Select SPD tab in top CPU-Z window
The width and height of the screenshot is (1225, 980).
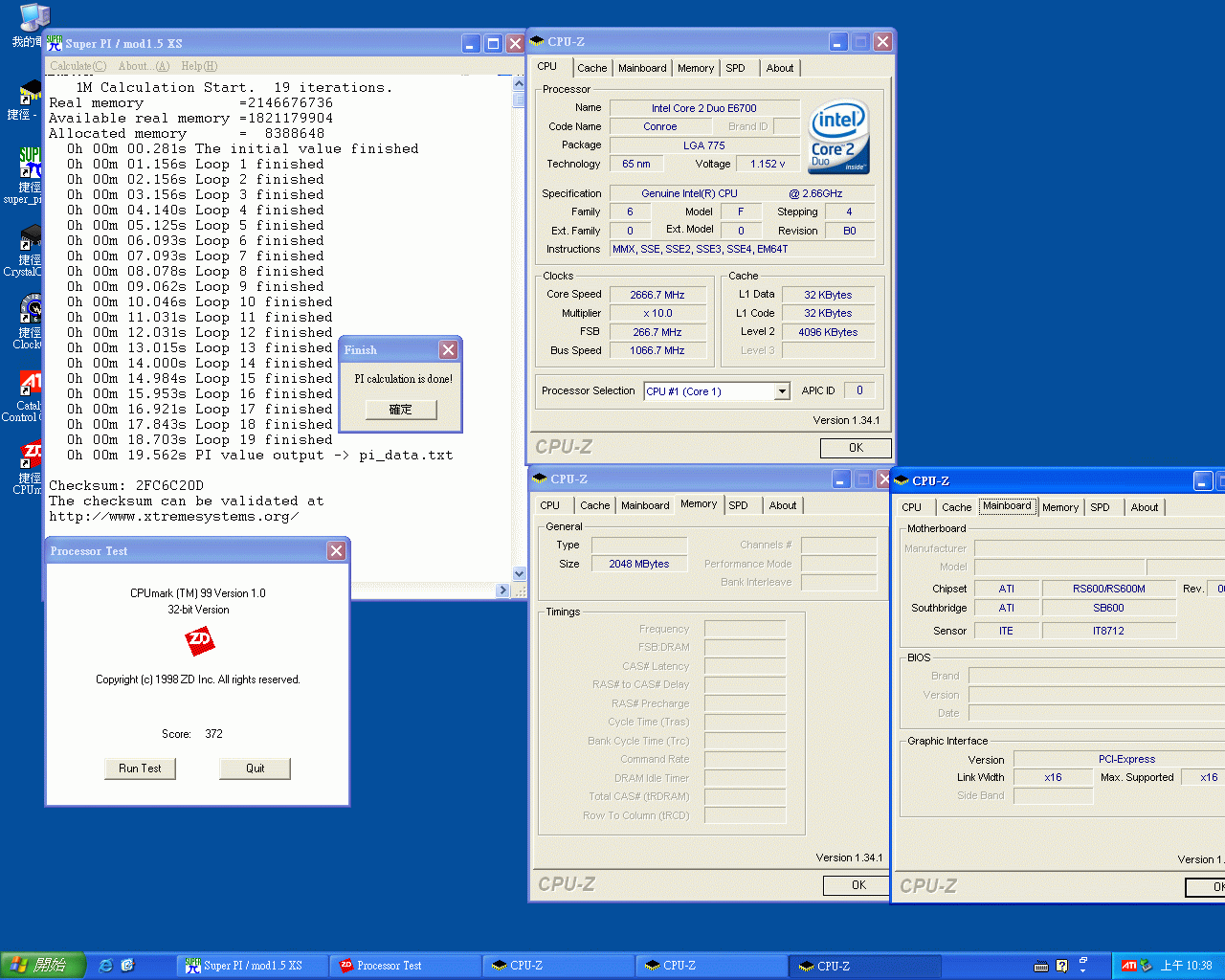(735, 68)
